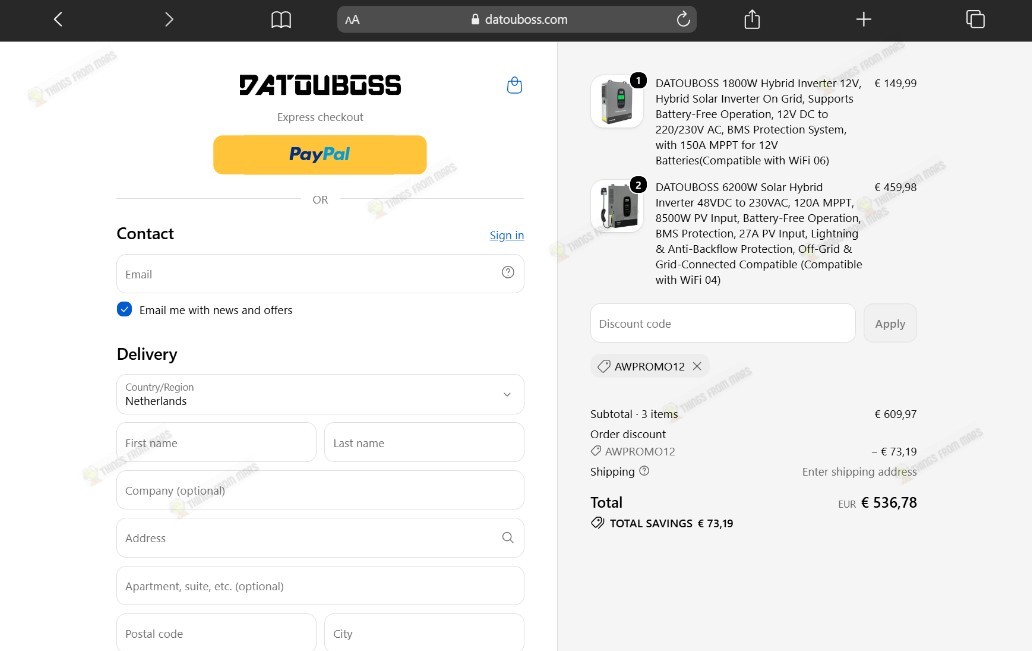Reload the page with the refresh icon
Viewport: 1032px width, 651px height.
[x=683, y=19]
